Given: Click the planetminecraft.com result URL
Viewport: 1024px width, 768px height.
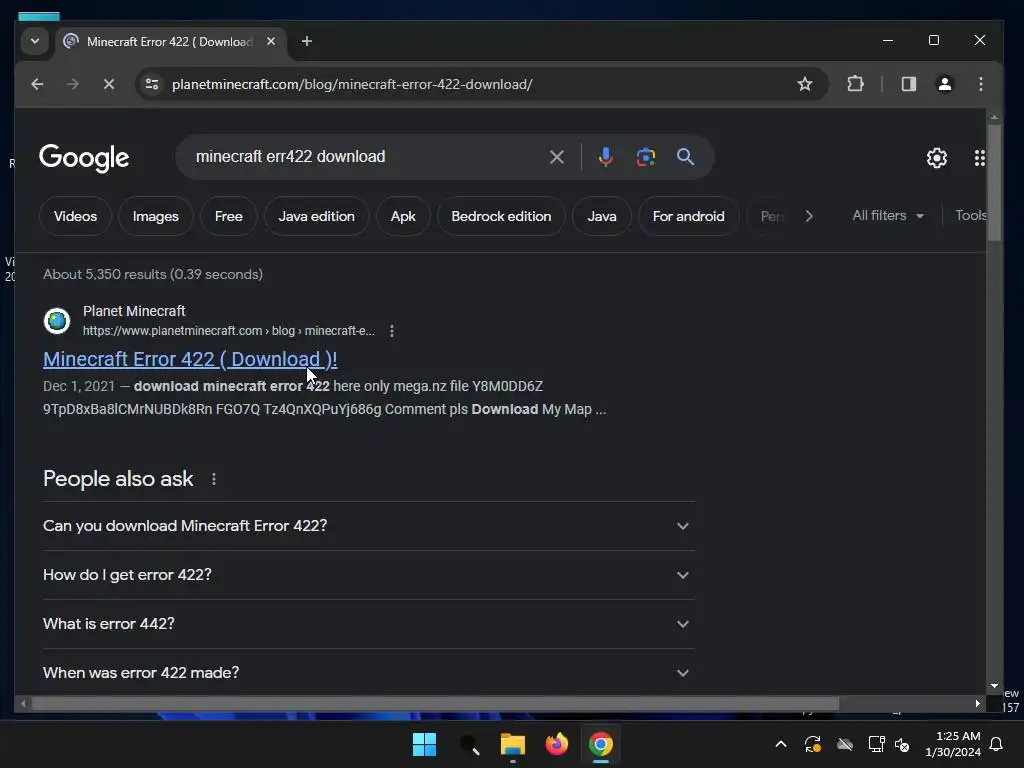Looking at the screenshot, I should tap(229, 331).
